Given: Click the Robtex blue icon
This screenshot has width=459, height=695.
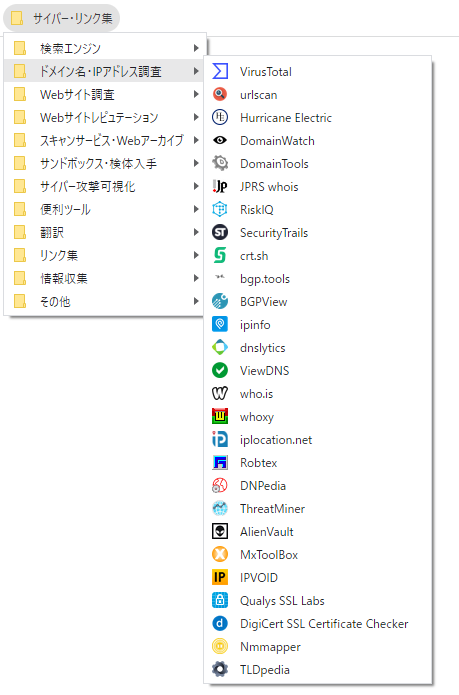Looking at the screenshot, I should [220, 463].
